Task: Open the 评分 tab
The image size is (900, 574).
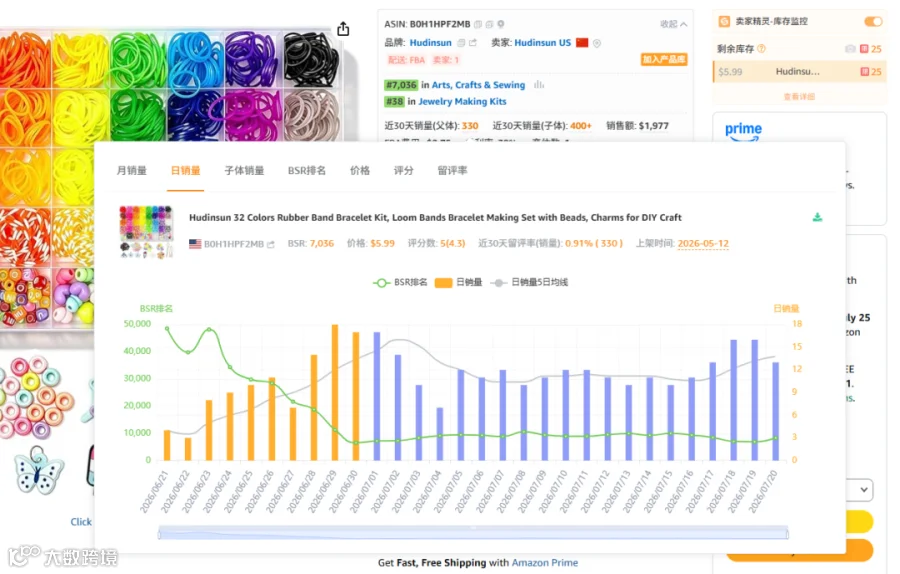Action: [x=404, y=170]
